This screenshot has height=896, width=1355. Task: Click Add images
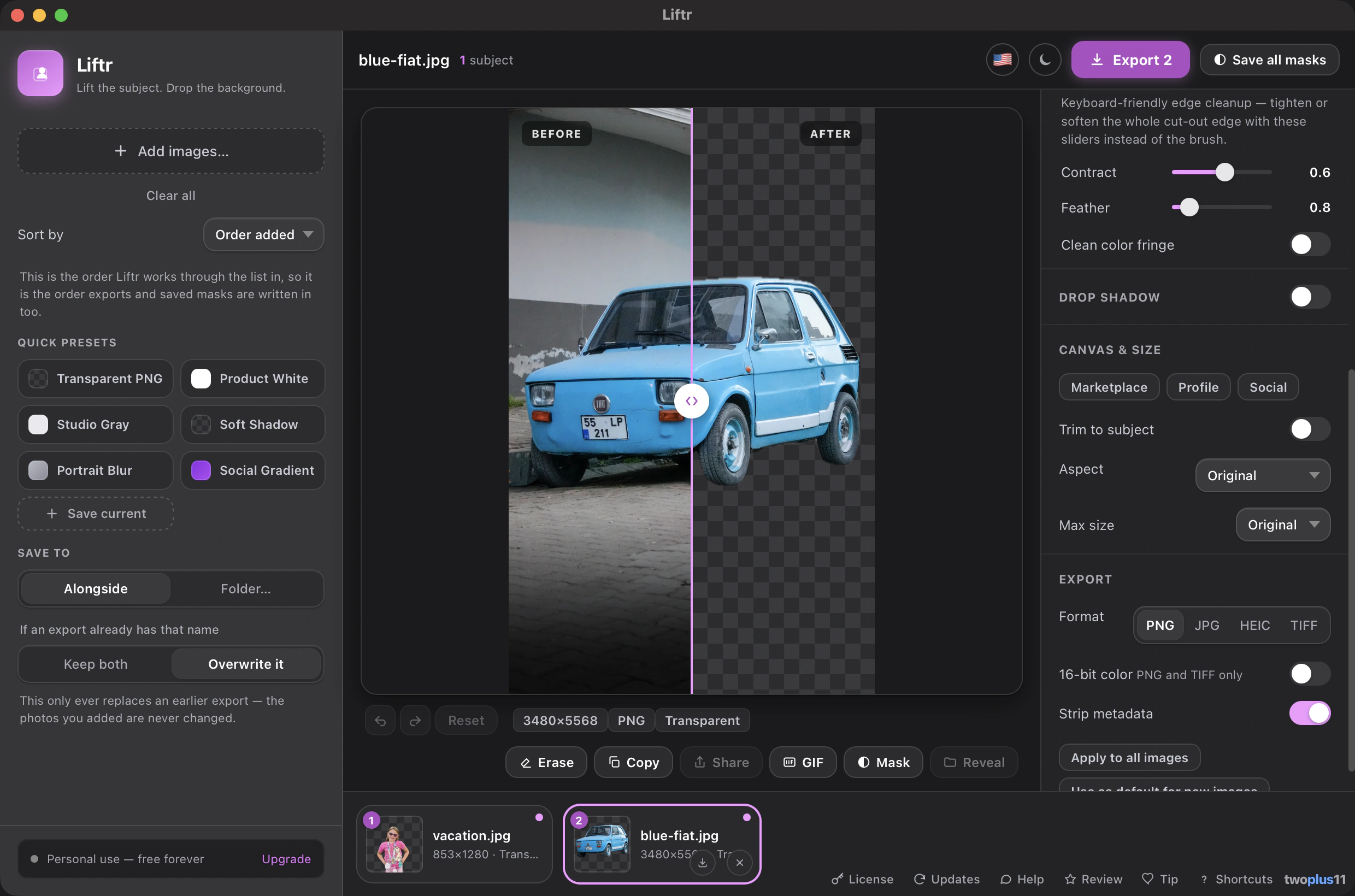tap(171, 151)
